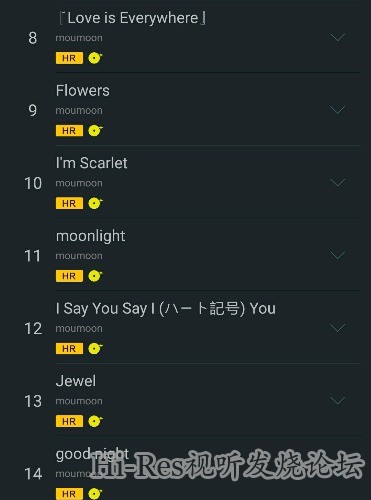Open moumoon artist under I'm Scarlet
This screenshot has width=371, height=500.
tap(79, 183)
